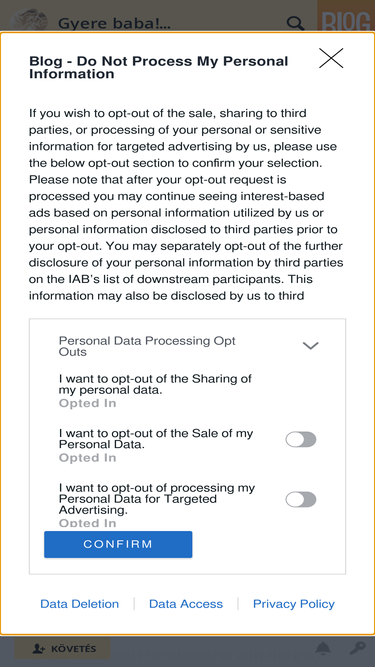Toggle opt-out of Sale of Personal Data
The height and width of the screenshot is (667, 375).
301,439
